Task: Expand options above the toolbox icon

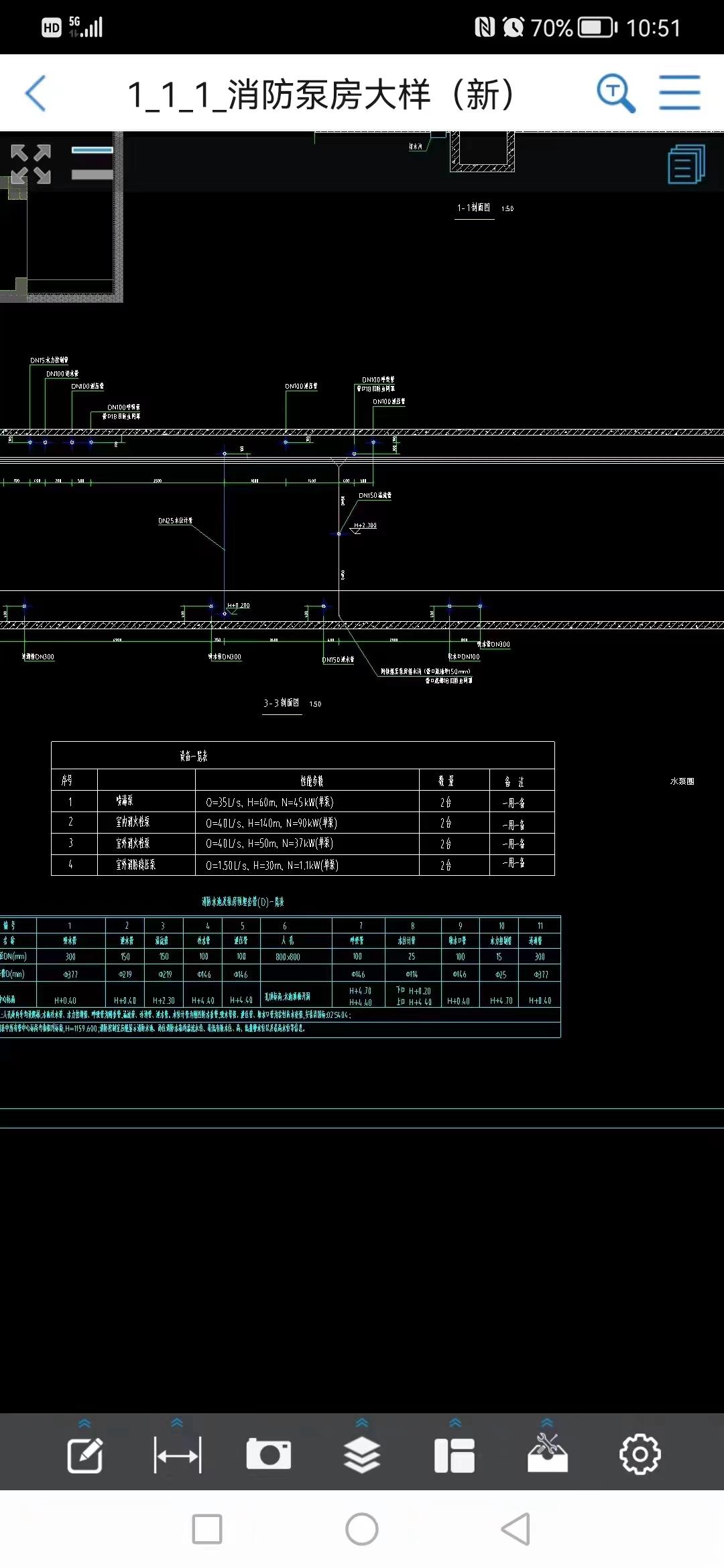Action: click(548, 1422)
